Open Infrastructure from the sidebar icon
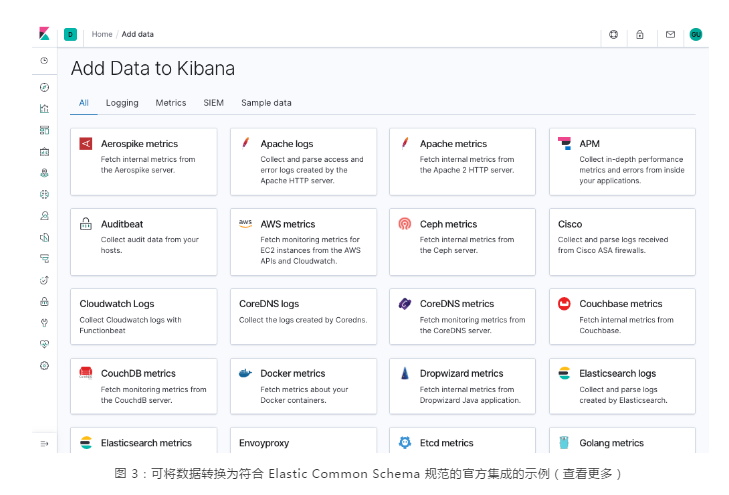This screenshot has height=495, width=729. [44, 216]
